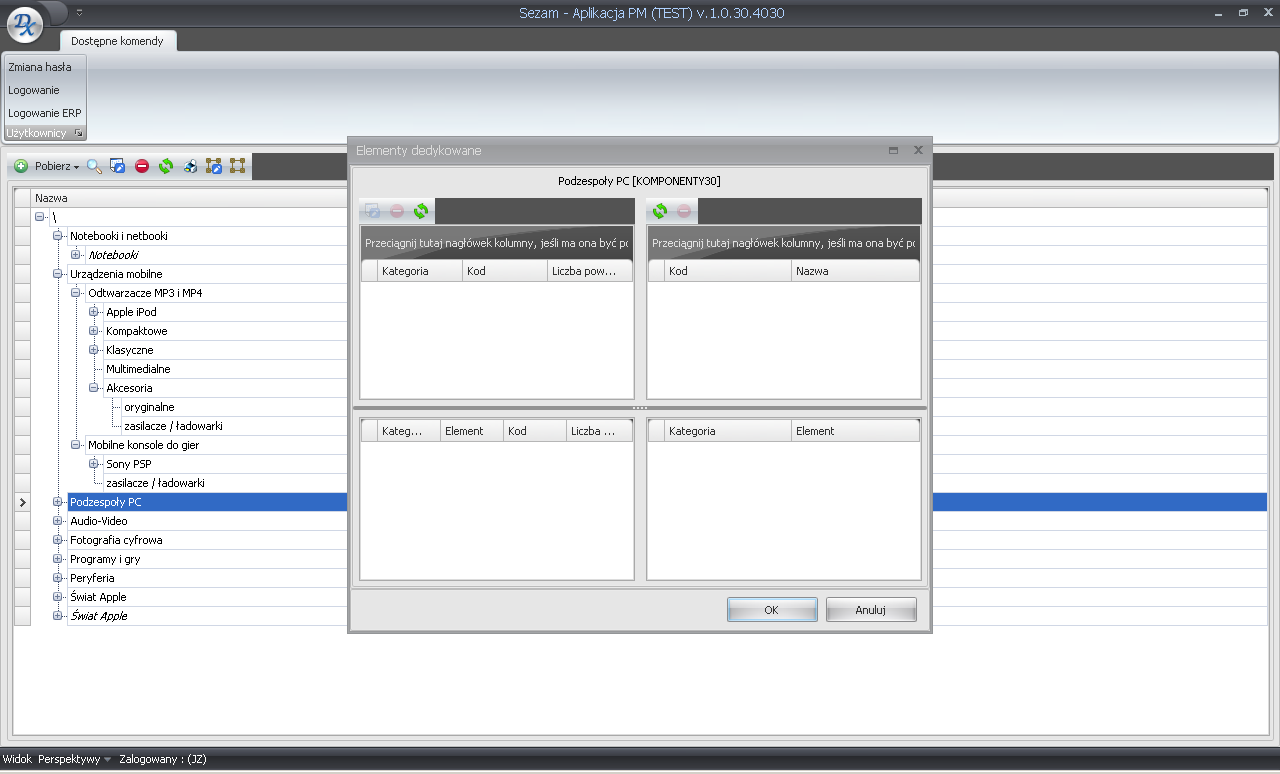Click Logowanie ERP command
The width and height of the screenshot is (1280, 774).
click(45, 113)
